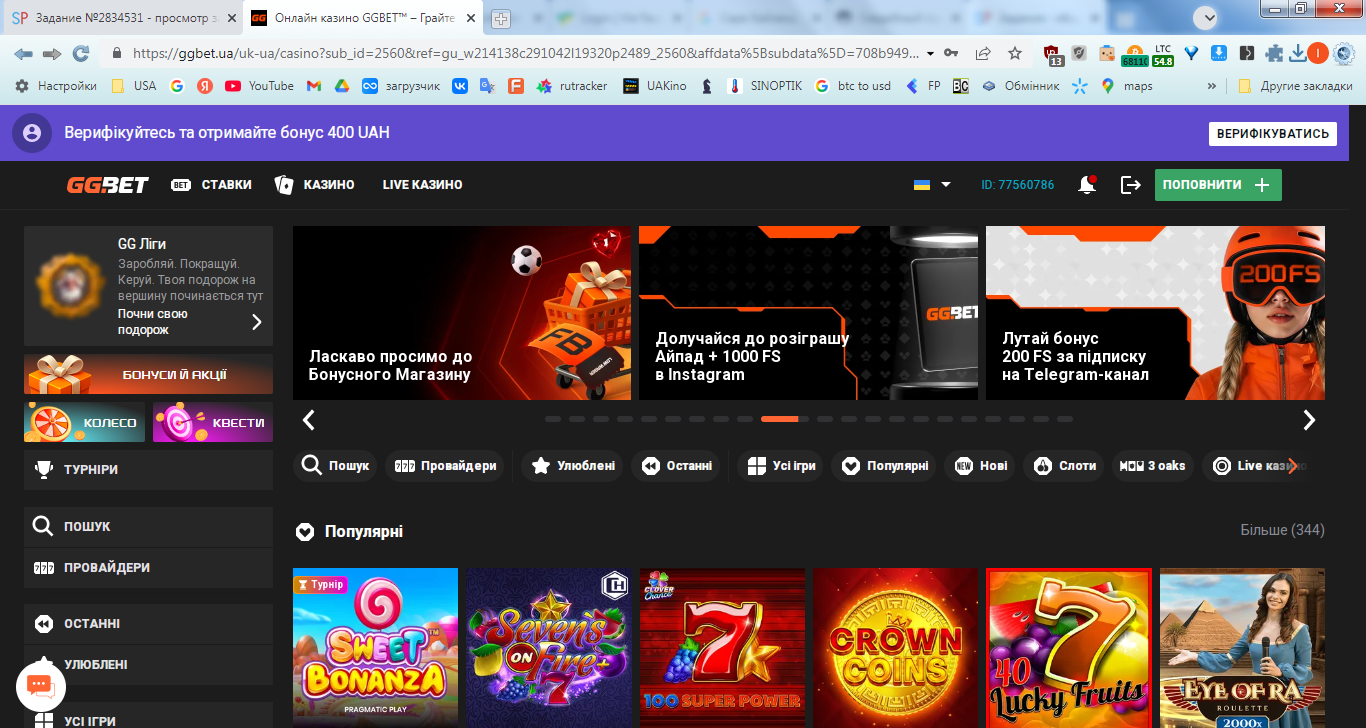Go forward with the browser arrow
Screen dimensions: 1366x728
[52, 54]
